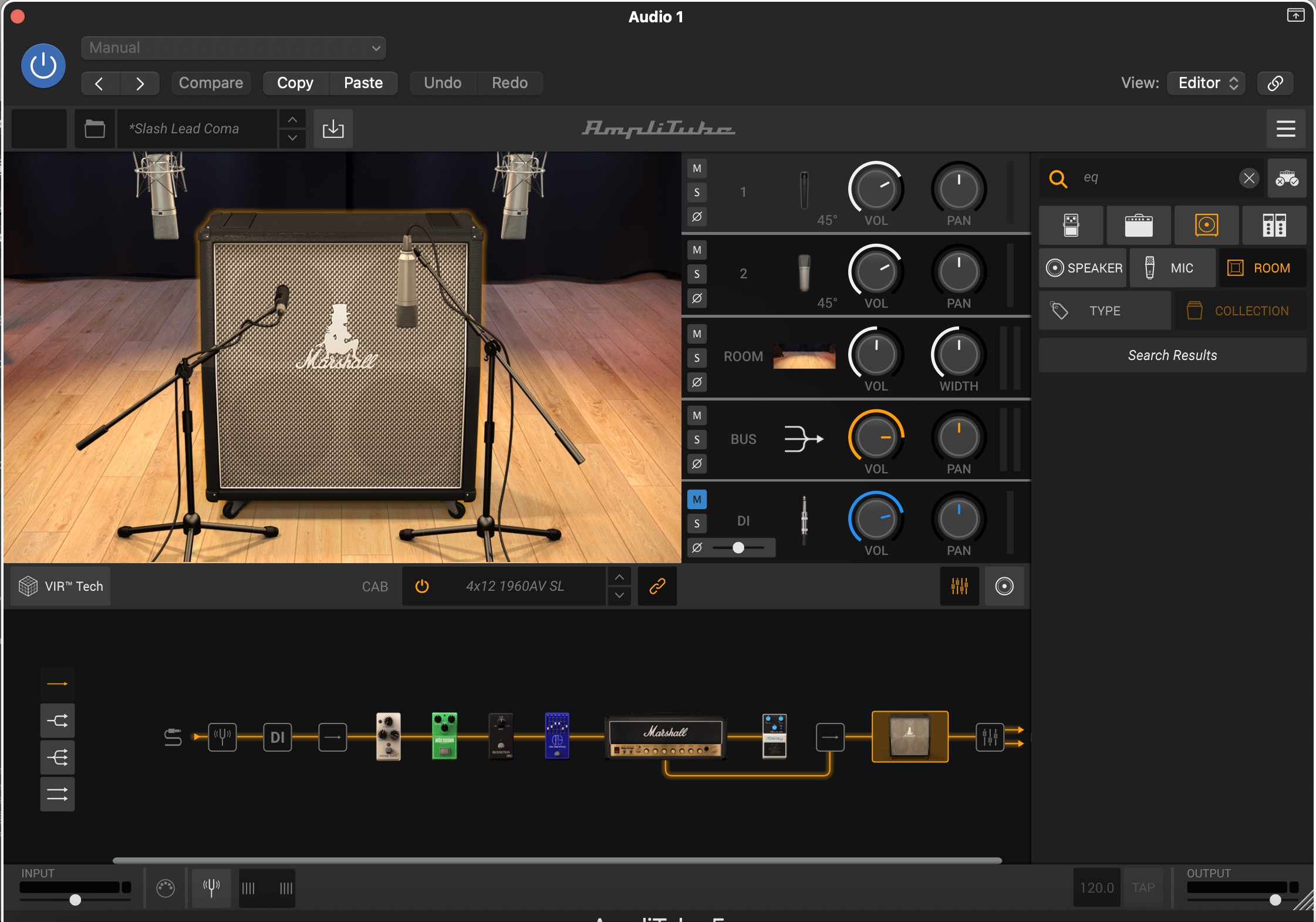Select the amp category icon

coord(1139,225)
